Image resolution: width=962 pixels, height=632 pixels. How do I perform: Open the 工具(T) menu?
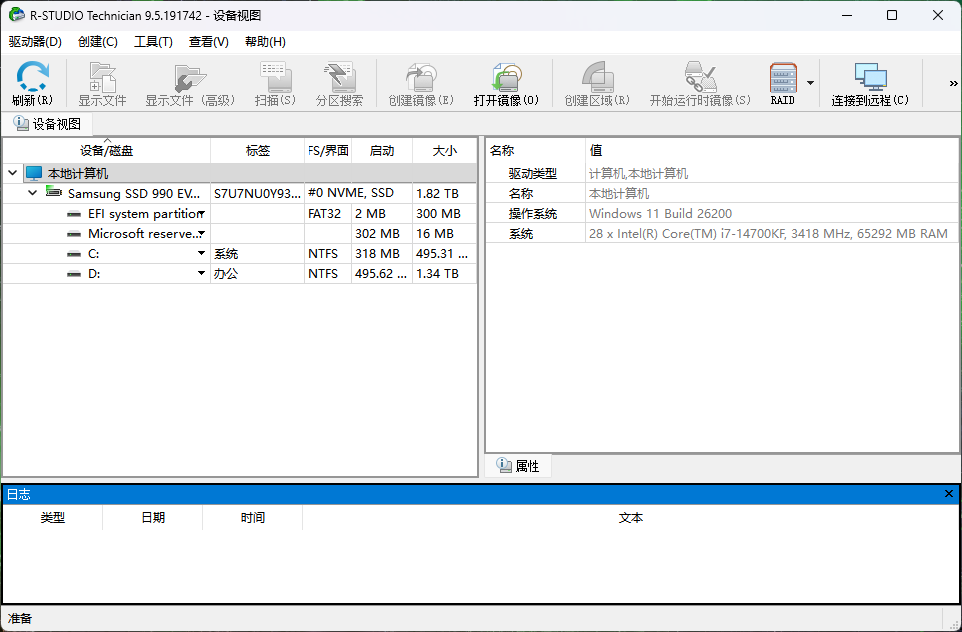pos(153,42)
